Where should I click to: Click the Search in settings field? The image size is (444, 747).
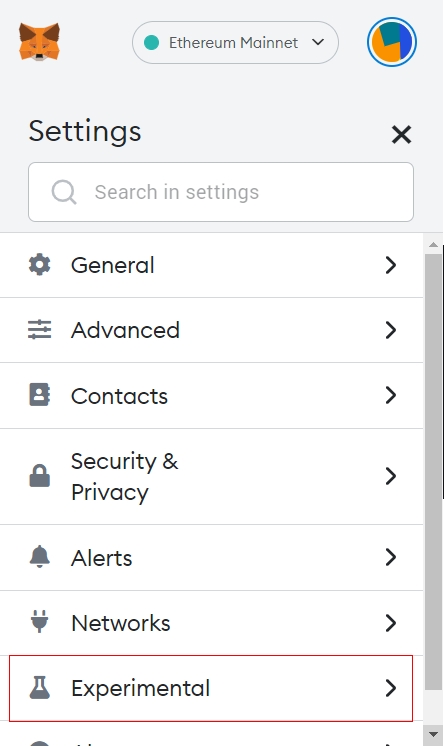221,192
